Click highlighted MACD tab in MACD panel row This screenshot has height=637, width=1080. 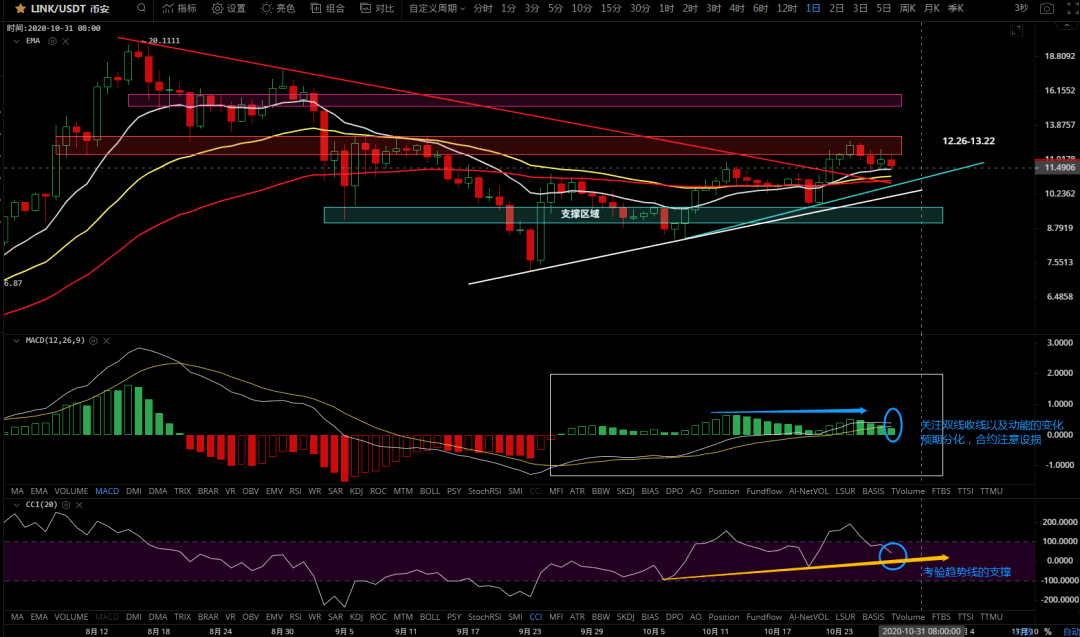coord(107,491)
